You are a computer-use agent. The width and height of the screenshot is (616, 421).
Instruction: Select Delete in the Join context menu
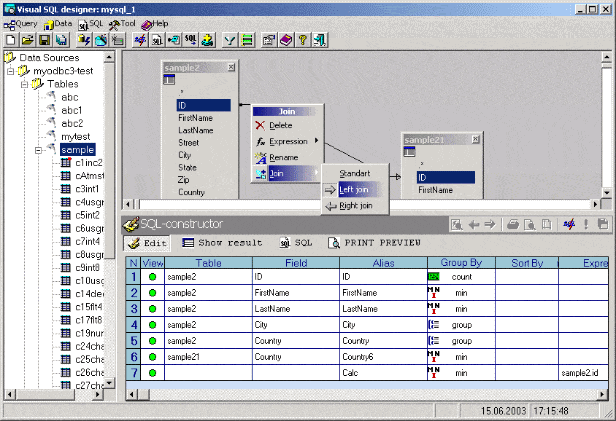(280, 125)
